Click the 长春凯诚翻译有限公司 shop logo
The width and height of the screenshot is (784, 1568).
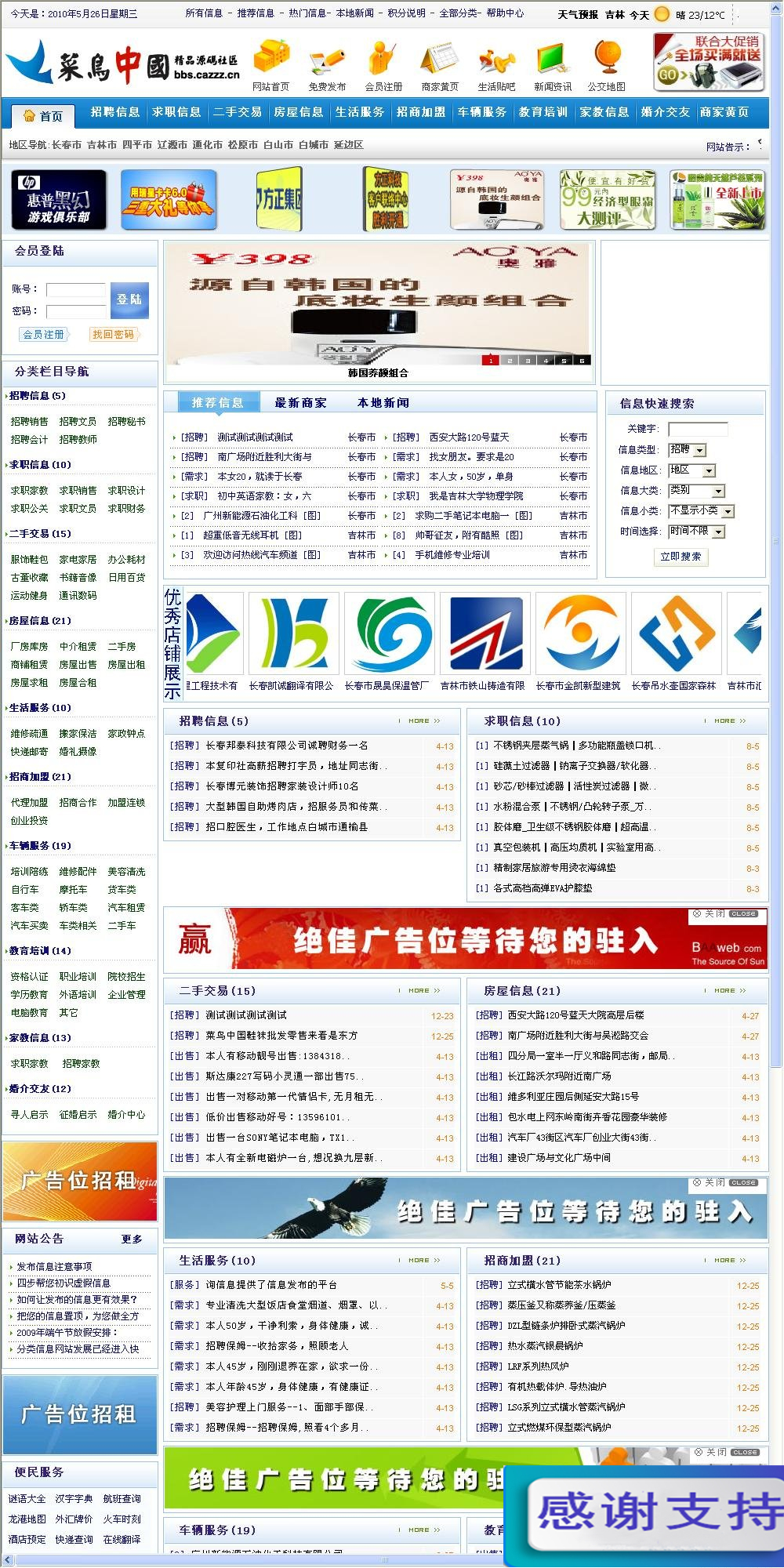294,633
